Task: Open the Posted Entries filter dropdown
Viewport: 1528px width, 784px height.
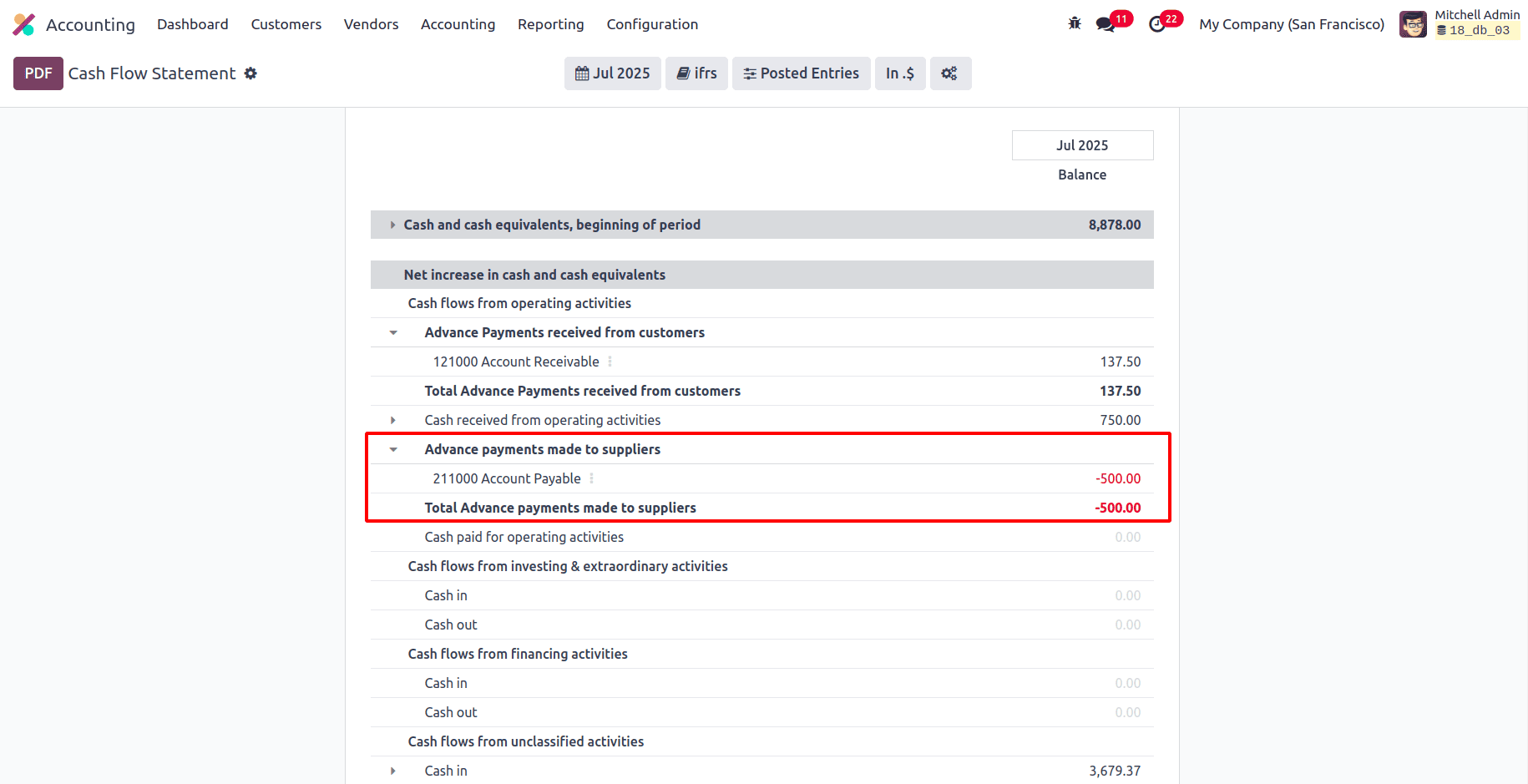Action: tap(801, 73)
